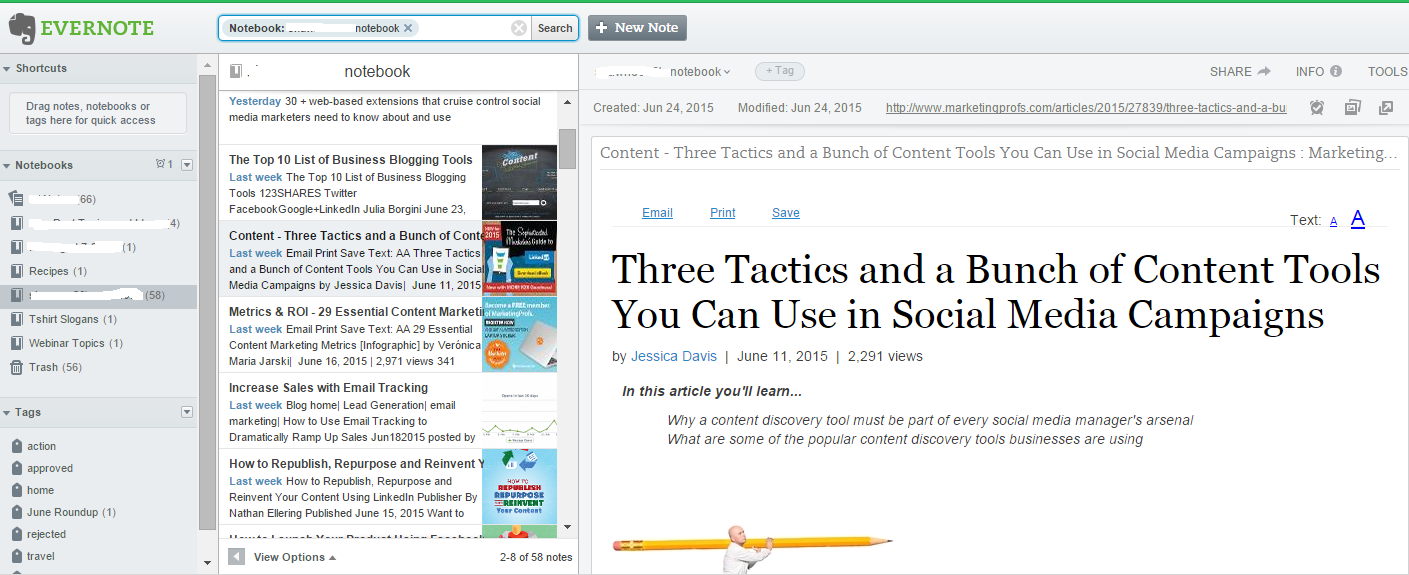Open the Notebooks options dropdown

187,165
